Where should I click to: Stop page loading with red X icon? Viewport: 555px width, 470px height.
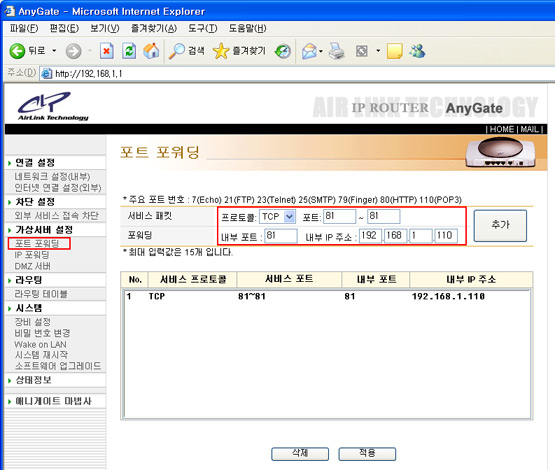click(x=107, y=51)
